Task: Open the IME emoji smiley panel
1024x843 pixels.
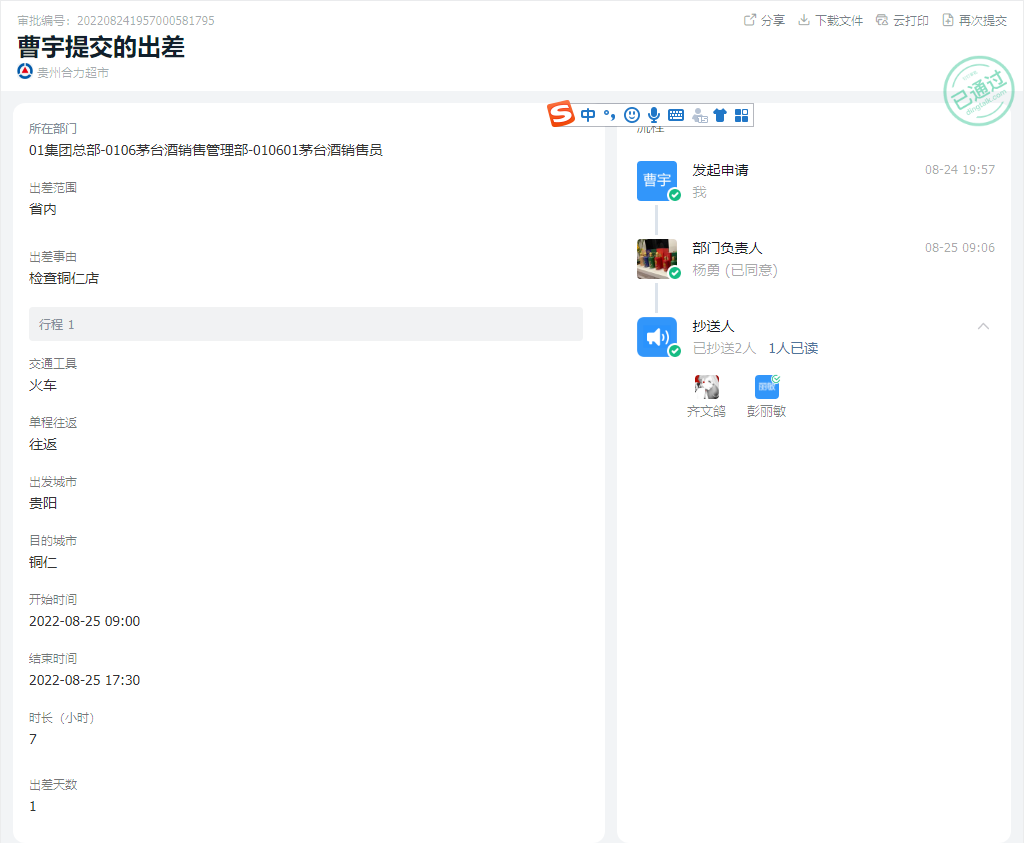Action: point(632,115)
